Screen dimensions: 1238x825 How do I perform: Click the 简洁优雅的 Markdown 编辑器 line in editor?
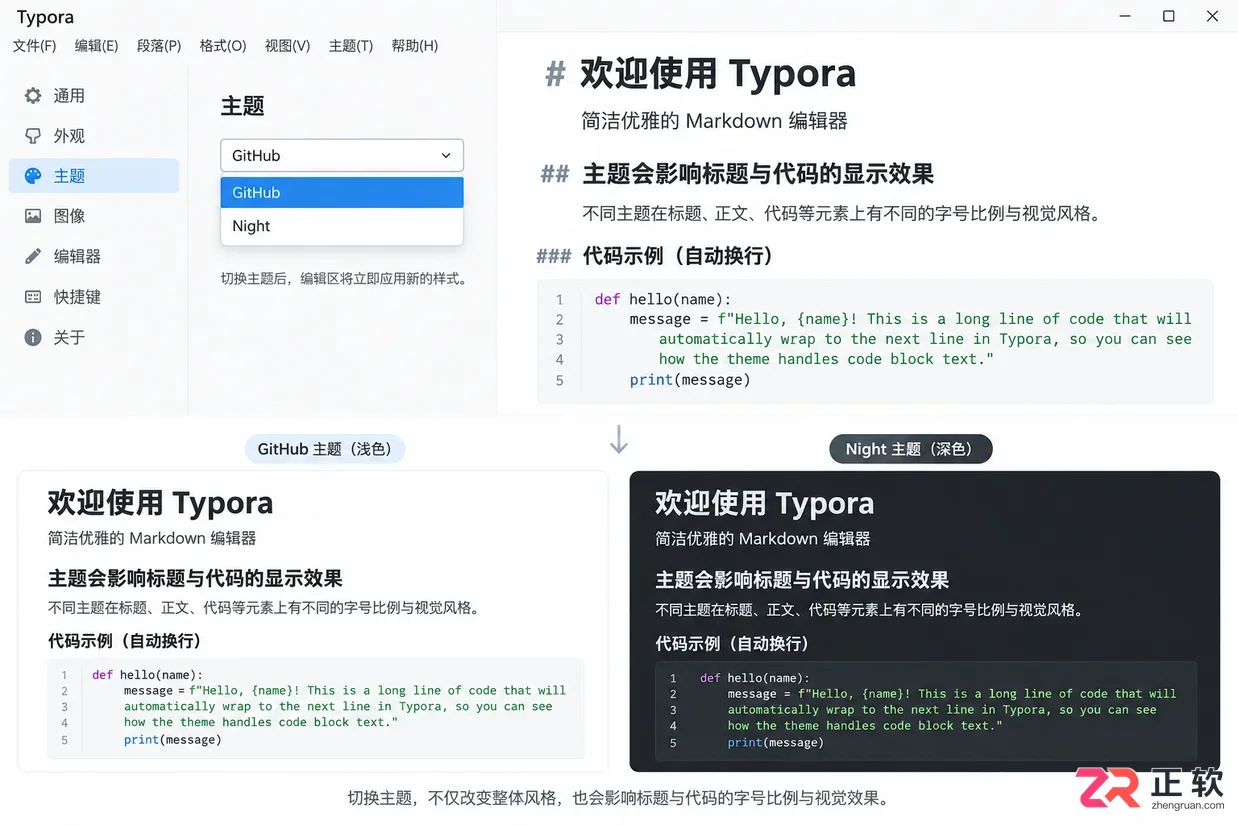714,121
